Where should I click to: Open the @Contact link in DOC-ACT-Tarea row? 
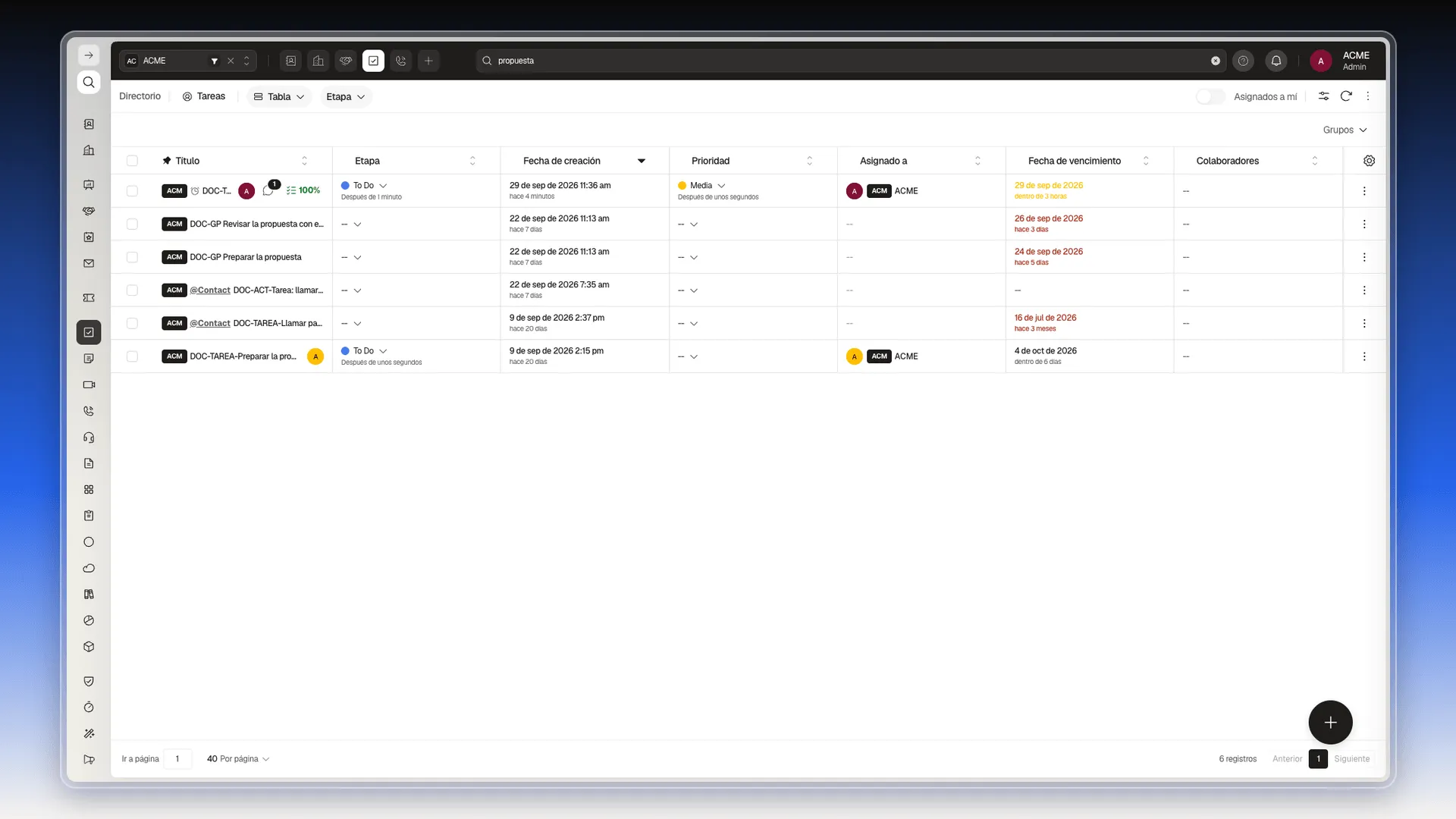pos(210,290)
